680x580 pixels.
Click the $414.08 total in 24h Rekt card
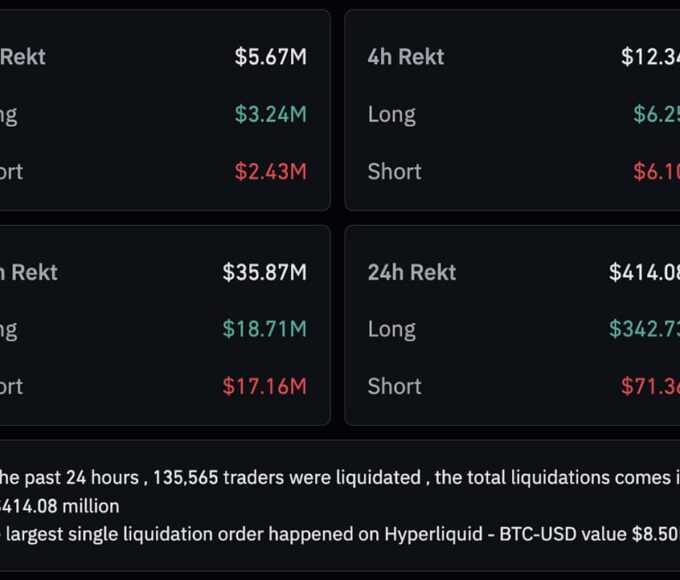[x=644, y=272]
